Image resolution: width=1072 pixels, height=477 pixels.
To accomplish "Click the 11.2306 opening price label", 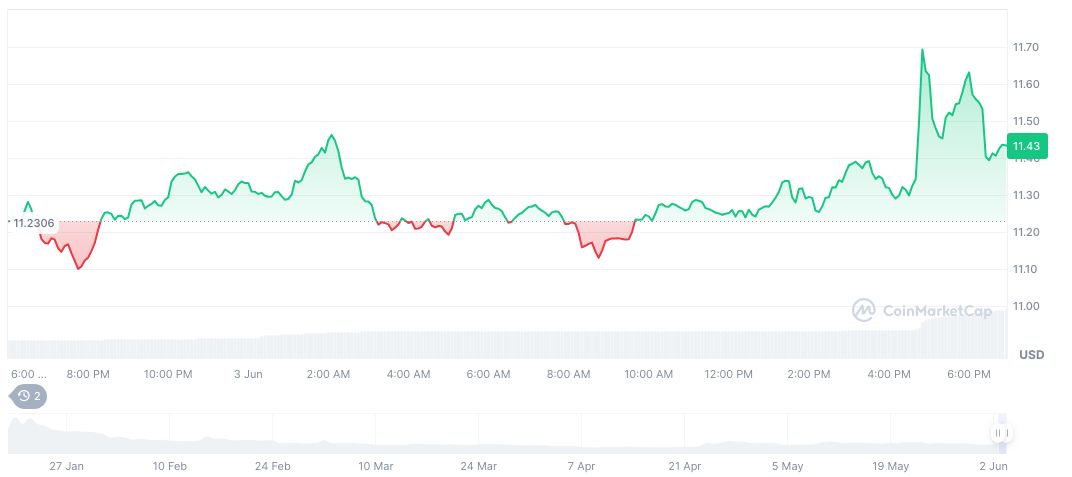I will tap(34, 223).
